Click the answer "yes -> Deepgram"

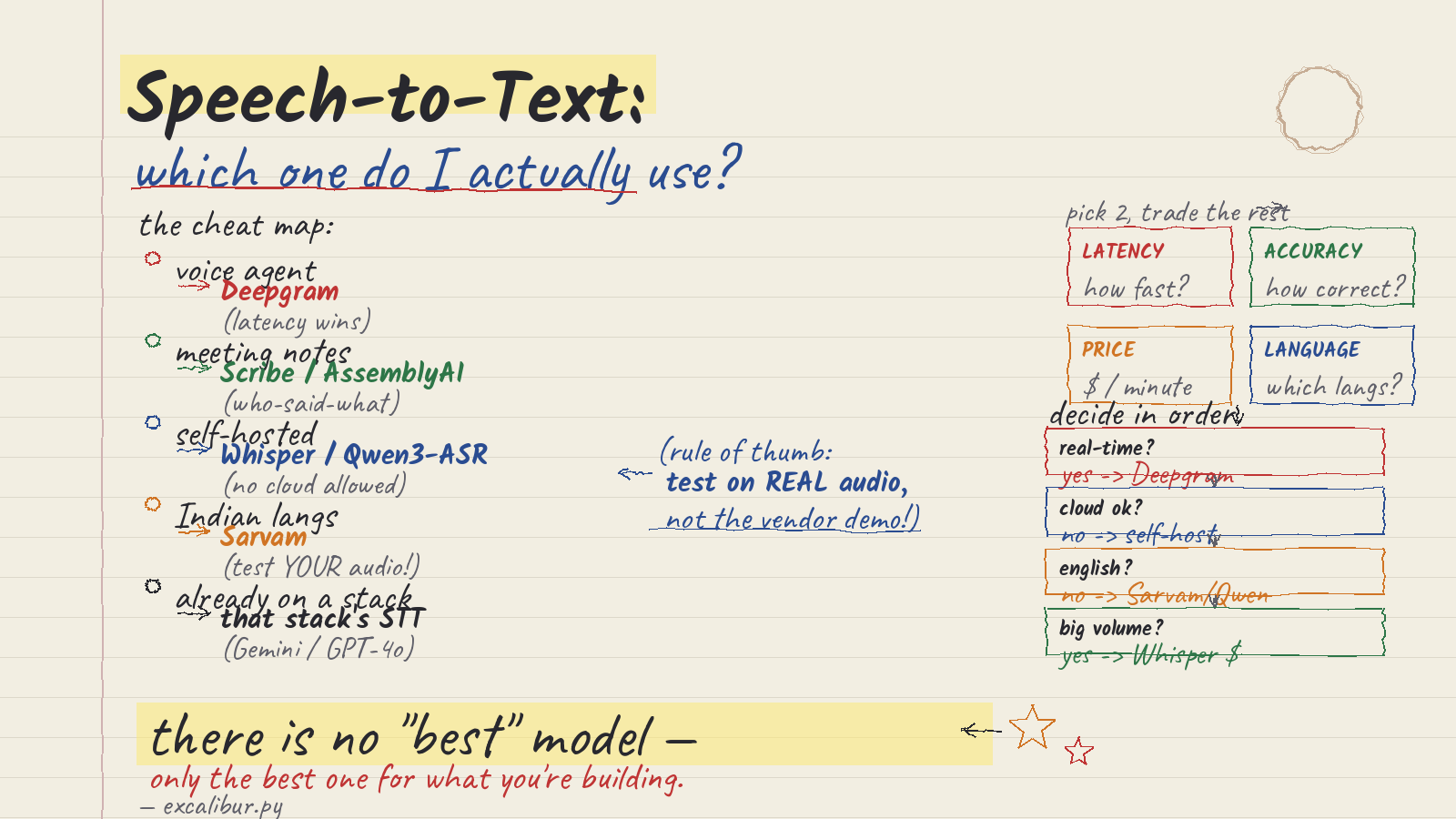[1148, 475]
